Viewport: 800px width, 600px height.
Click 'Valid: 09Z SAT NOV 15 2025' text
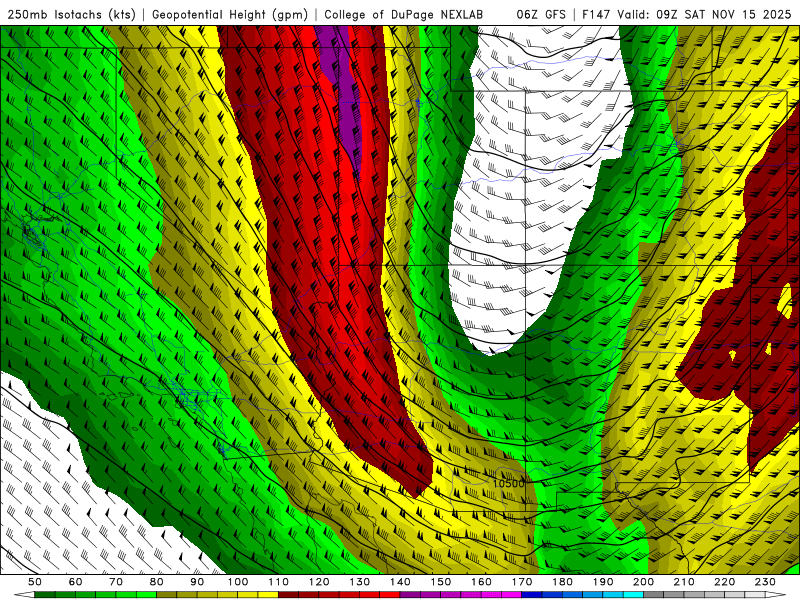(x=704, y=14)
